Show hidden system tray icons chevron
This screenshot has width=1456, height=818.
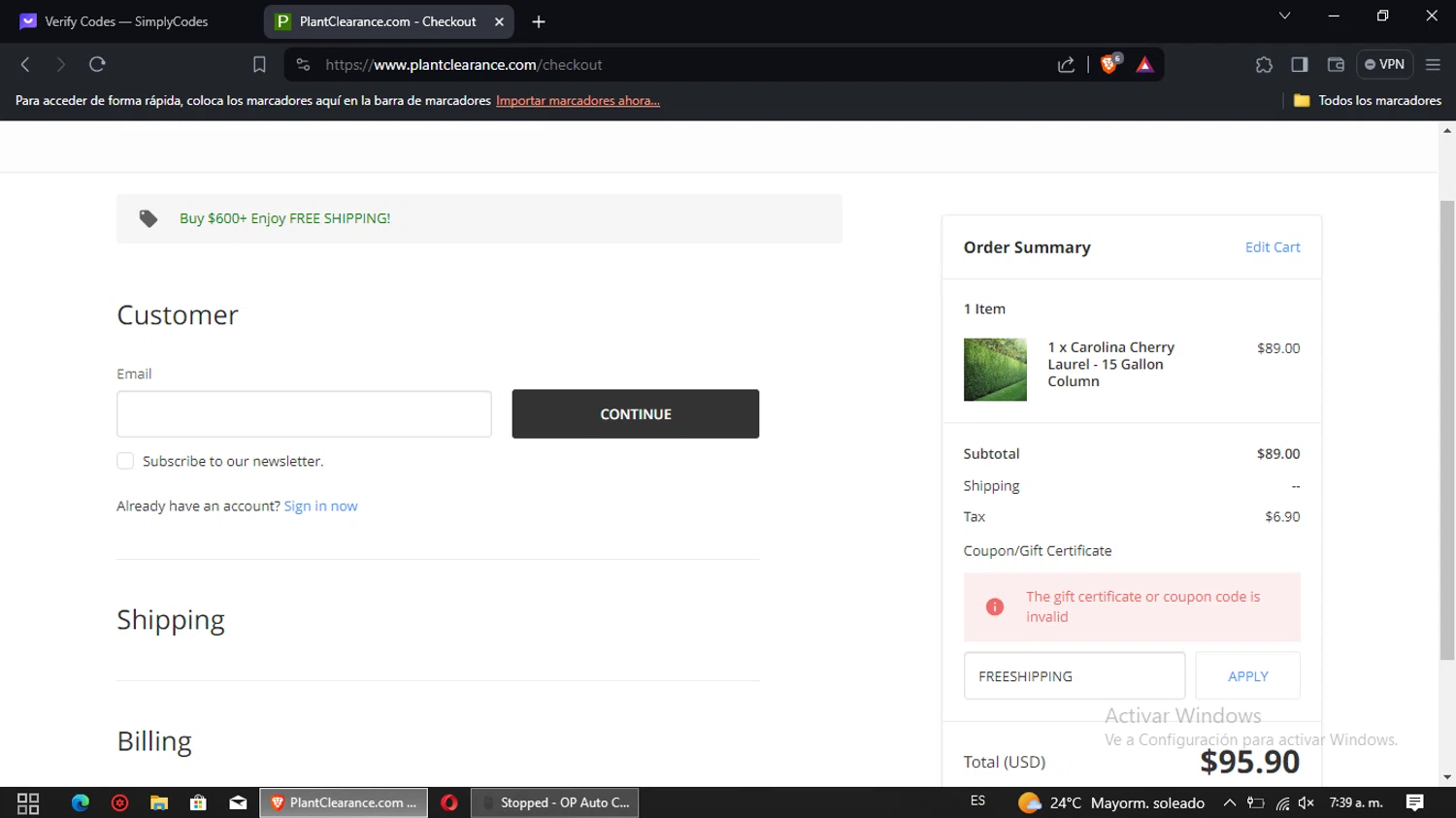(x=1229, y=802)
